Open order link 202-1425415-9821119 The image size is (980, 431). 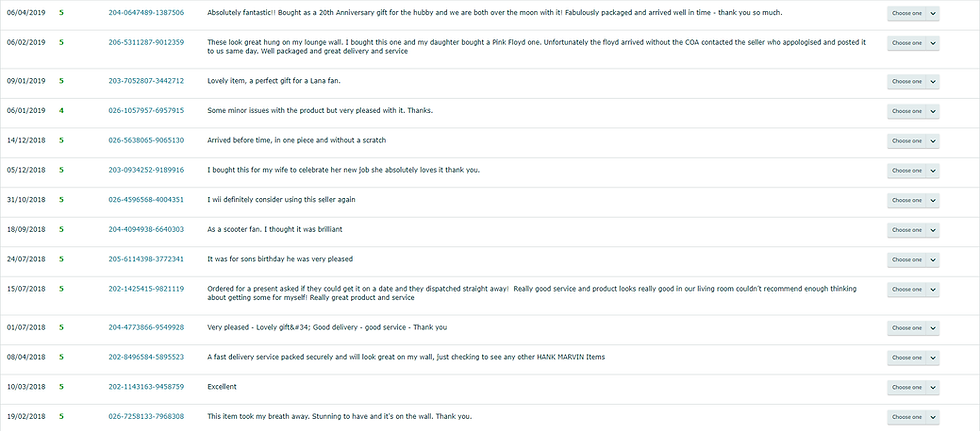(146, 288)
